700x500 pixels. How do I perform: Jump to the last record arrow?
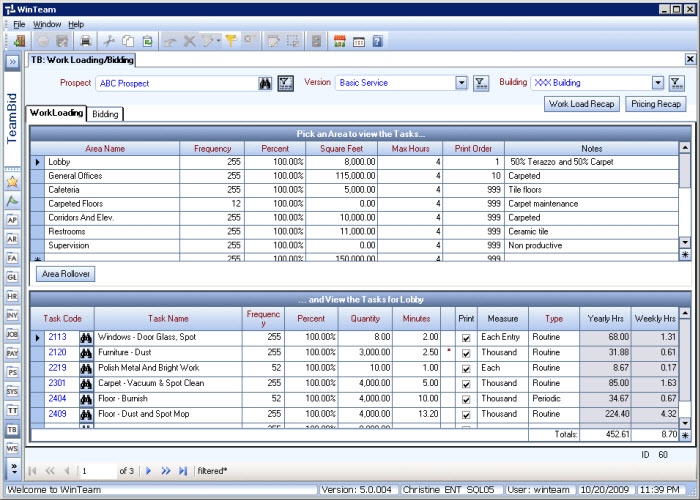[x=183, y=471]
